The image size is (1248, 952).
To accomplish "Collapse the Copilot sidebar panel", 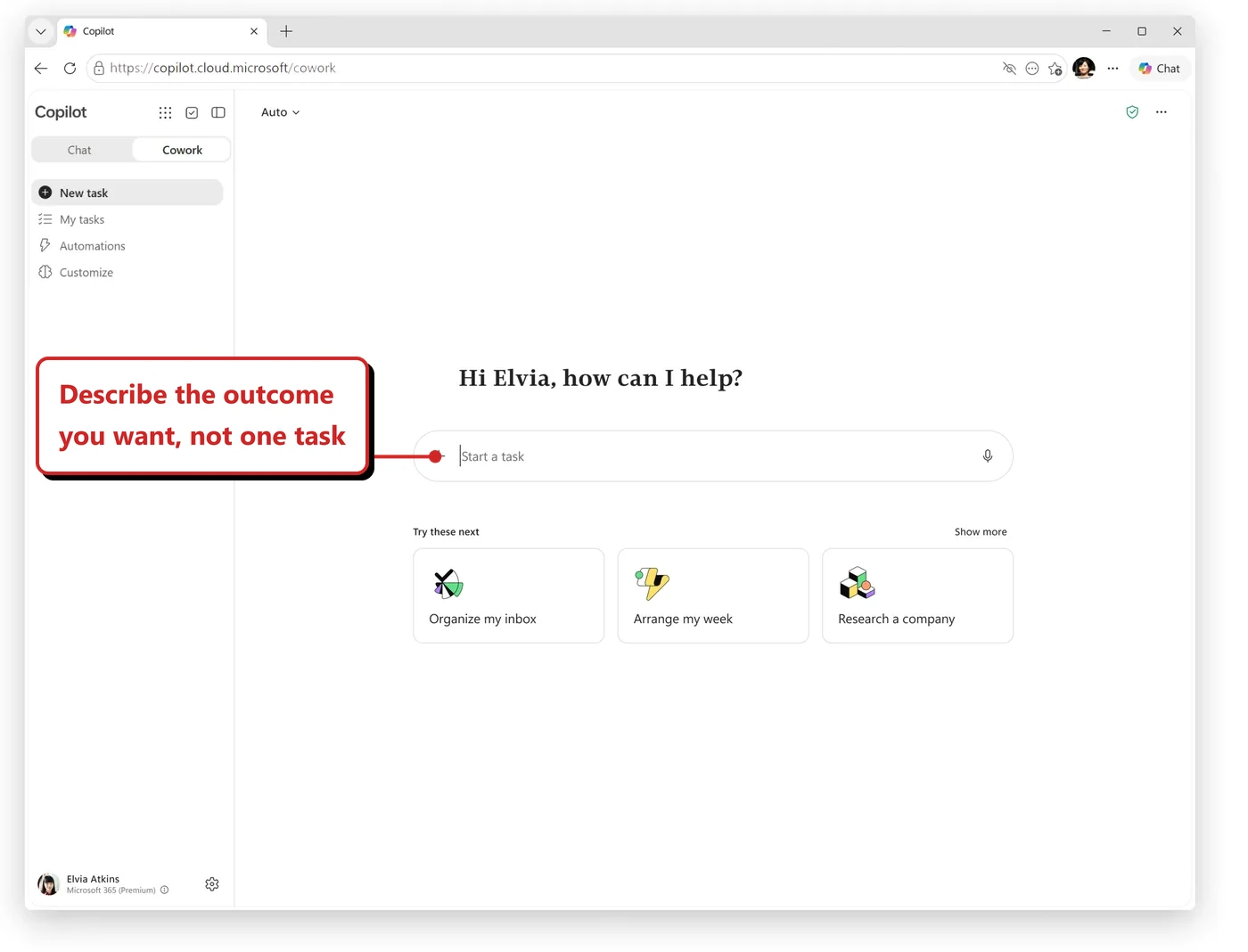I will tap(218, 112).
